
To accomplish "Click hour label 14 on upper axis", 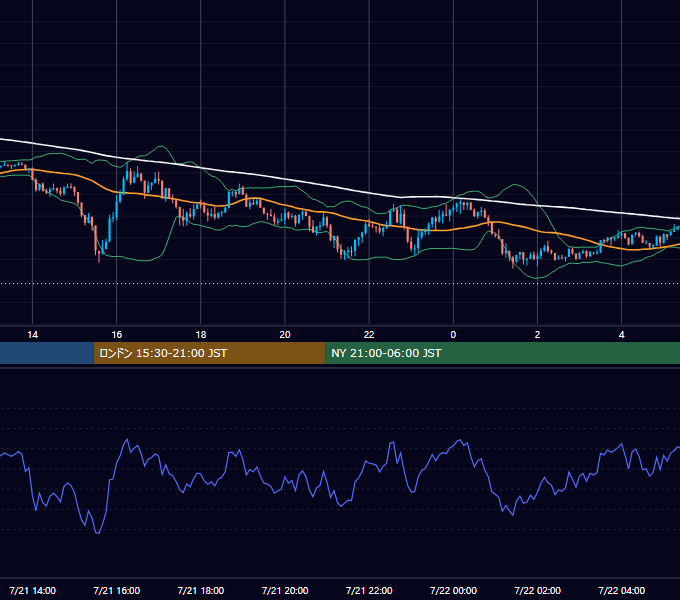I will [x=33, y=335].
